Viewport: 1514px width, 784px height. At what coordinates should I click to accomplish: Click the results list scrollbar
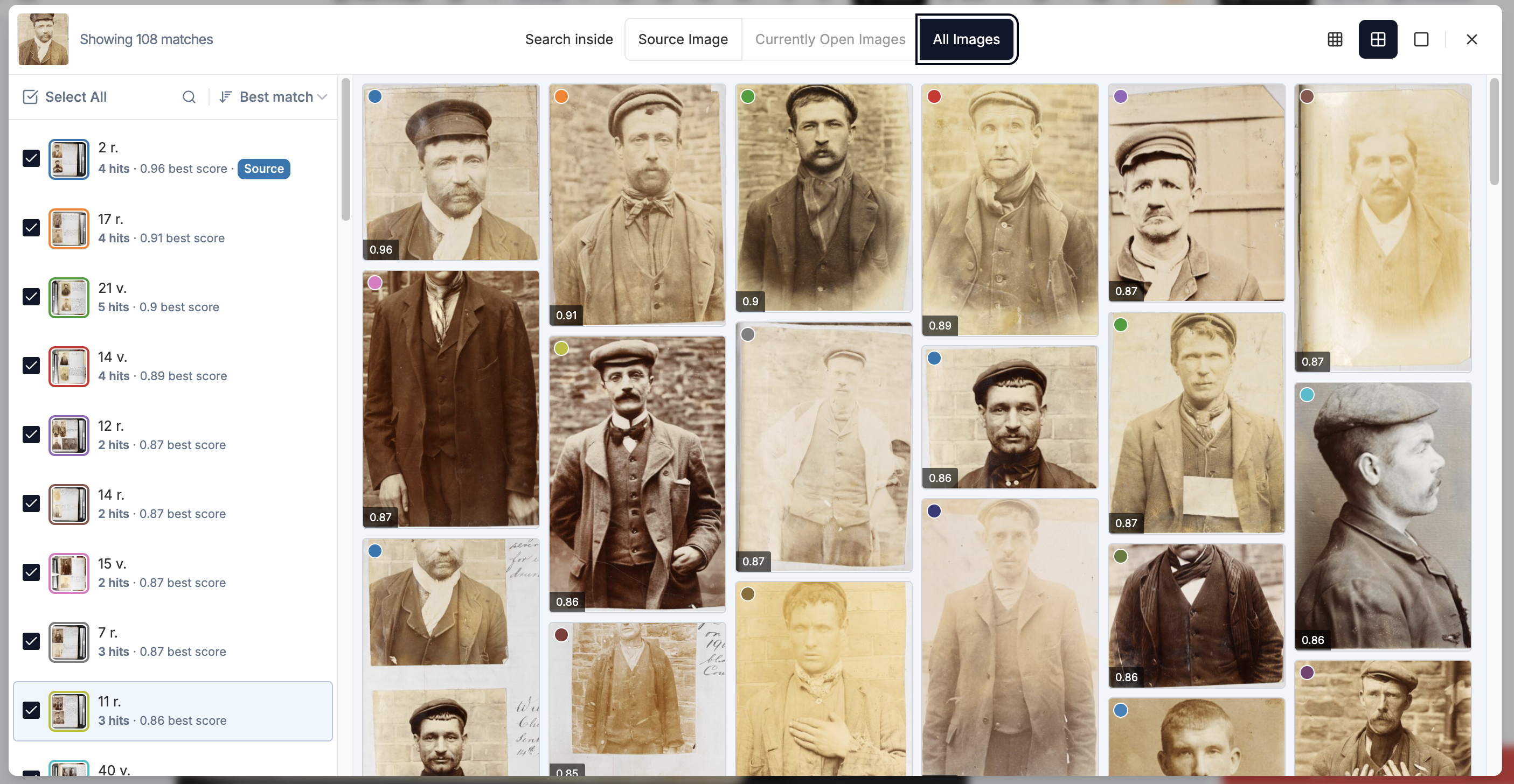coord(345,150)
